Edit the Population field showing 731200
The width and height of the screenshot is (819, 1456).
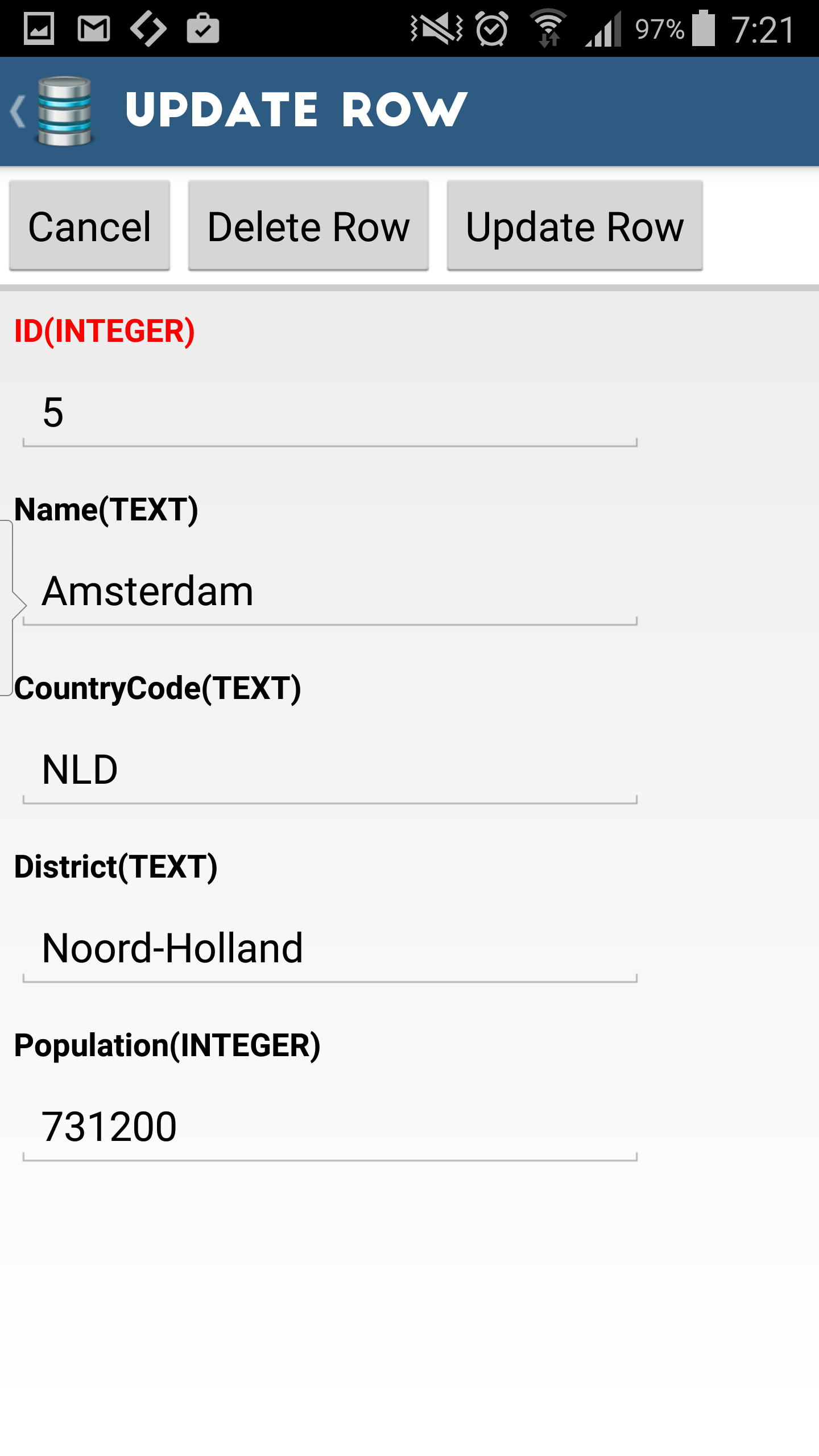[x=330, y=1127]
